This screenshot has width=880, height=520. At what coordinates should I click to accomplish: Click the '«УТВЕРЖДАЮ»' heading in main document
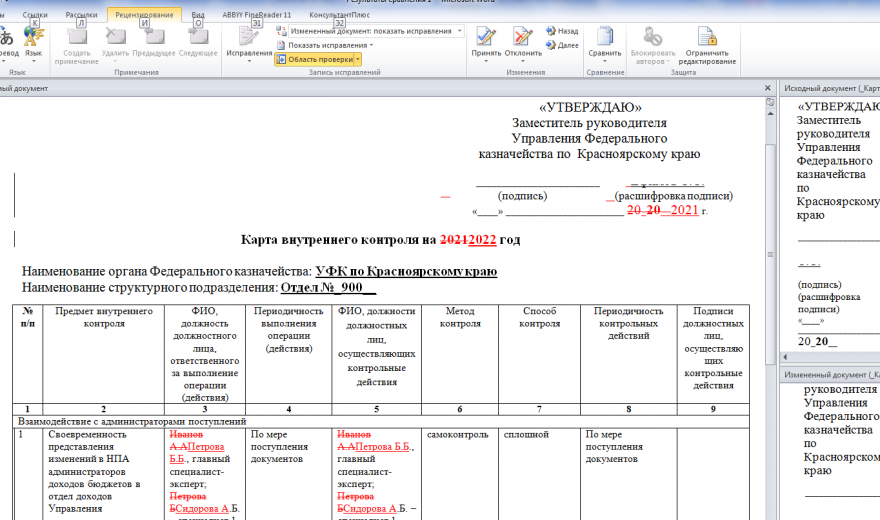point(590,107)
